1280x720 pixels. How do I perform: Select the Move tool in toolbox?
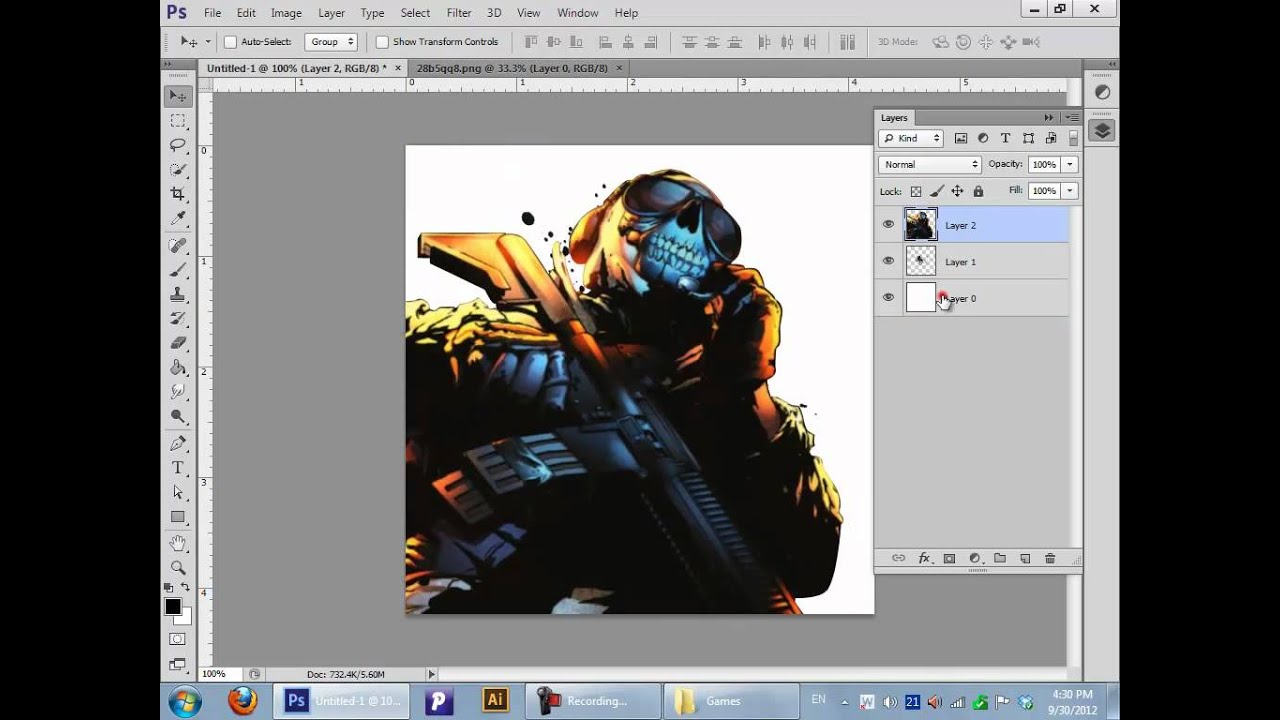coord(178,96)
